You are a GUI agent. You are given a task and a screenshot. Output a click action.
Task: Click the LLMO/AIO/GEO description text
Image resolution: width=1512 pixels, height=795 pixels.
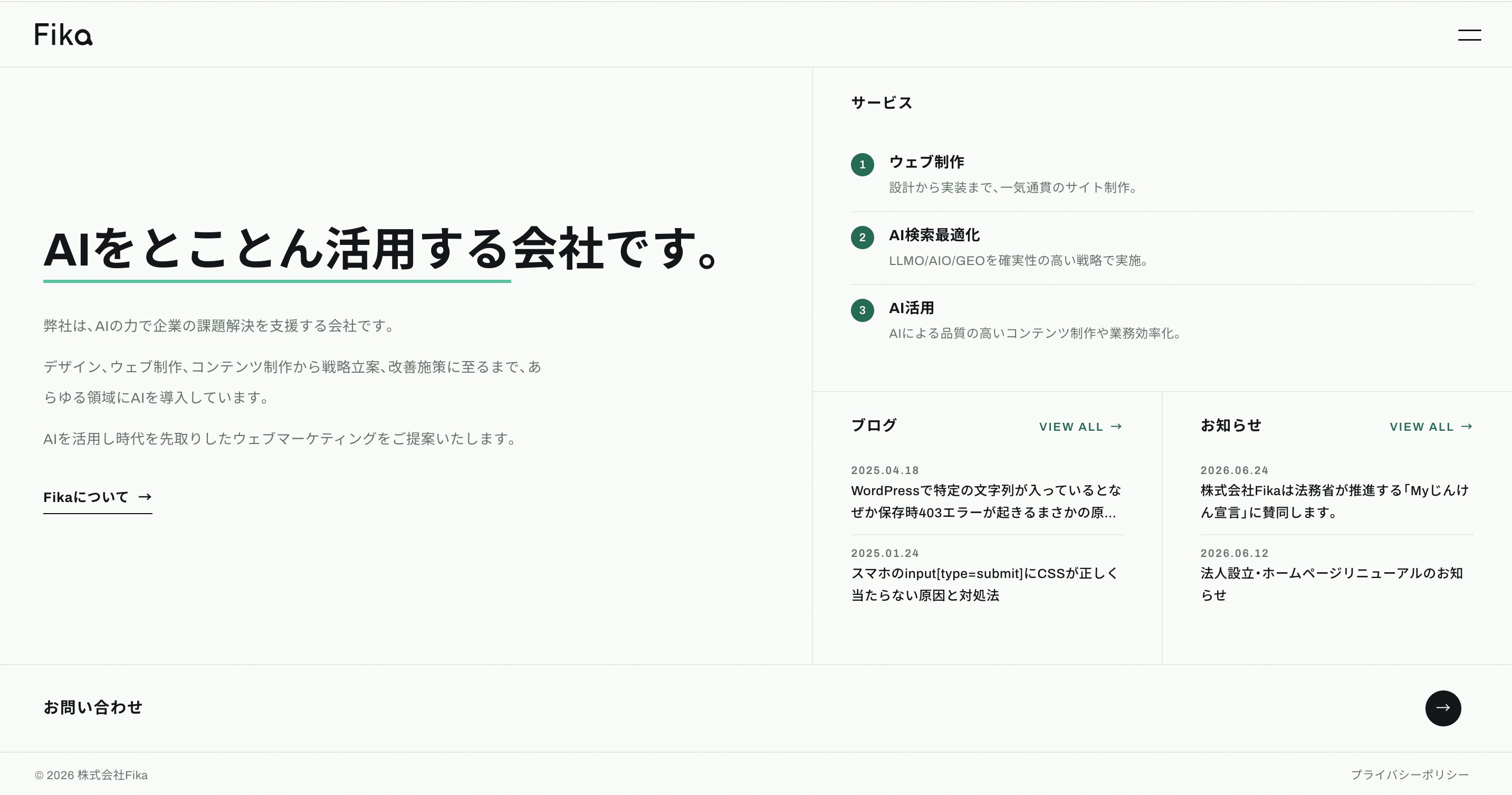pos(1019,260)
